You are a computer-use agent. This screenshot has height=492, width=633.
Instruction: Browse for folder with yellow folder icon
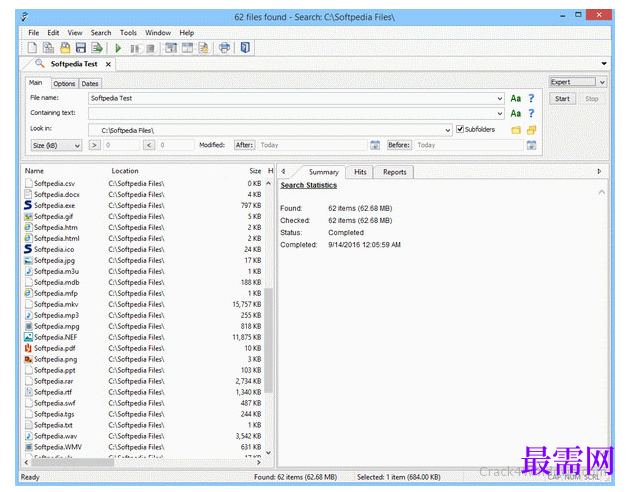(516, 130)
